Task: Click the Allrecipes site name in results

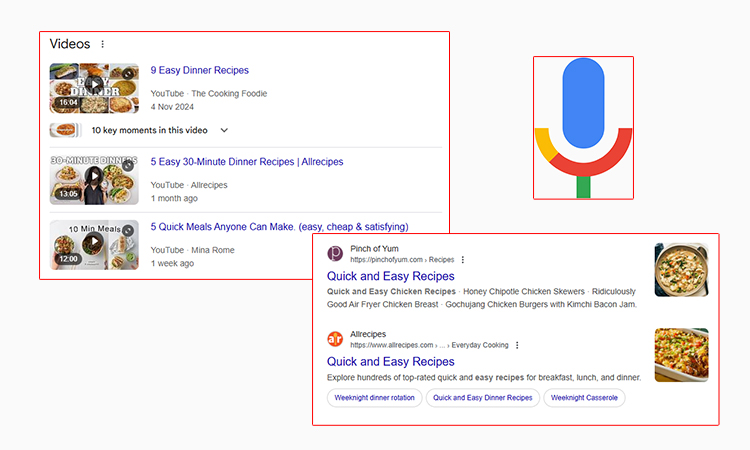Action: tap(368, 334)
